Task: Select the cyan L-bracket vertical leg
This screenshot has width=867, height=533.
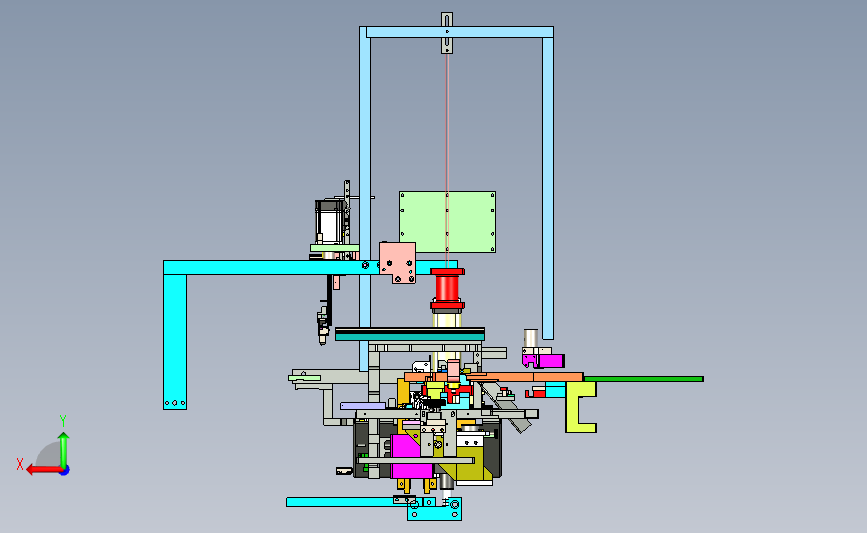Action: pyautogui.click(x=175, y=342)
